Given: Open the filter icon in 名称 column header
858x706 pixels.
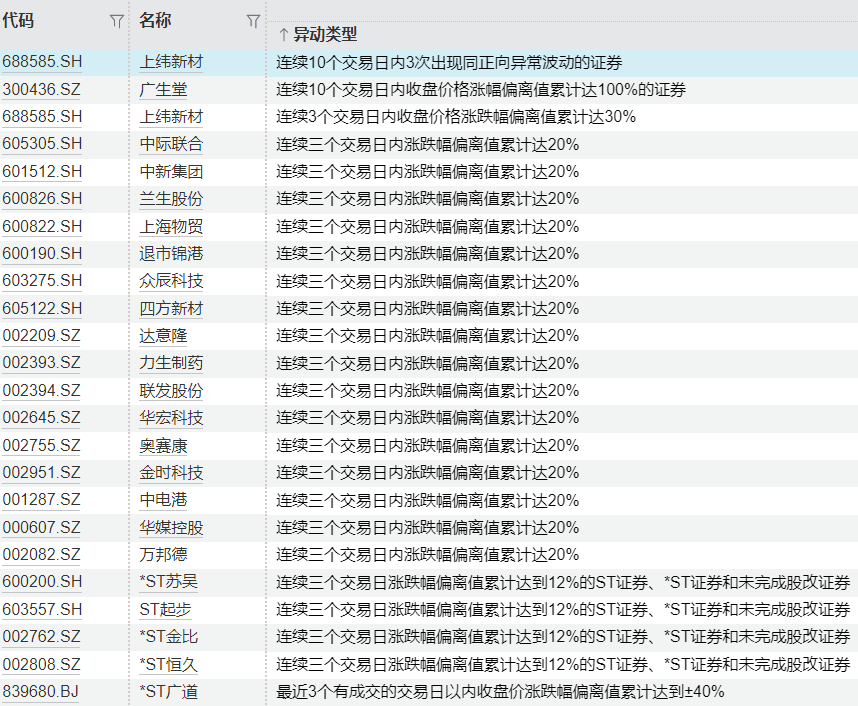Looking at the screenshot, I should [x=253, y=21].
